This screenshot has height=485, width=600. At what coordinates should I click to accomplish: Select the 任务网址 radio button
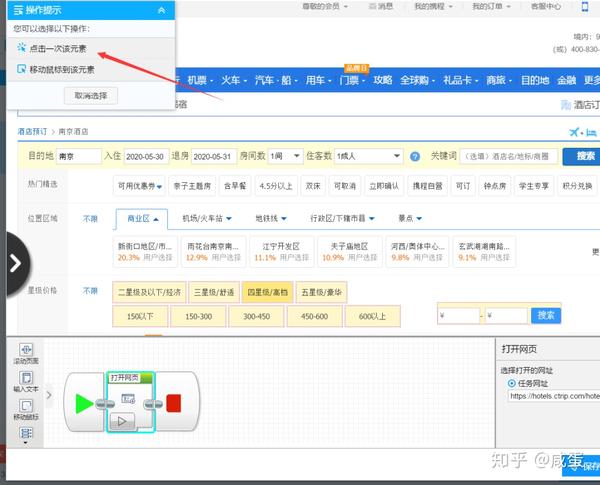[512, 383]
